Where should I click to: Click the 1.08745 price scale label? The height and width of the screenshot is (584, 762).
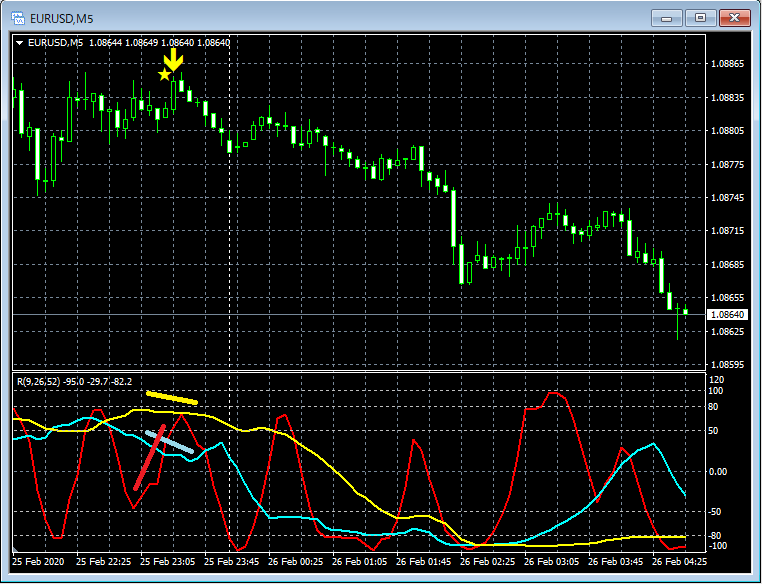coord(727,198)
